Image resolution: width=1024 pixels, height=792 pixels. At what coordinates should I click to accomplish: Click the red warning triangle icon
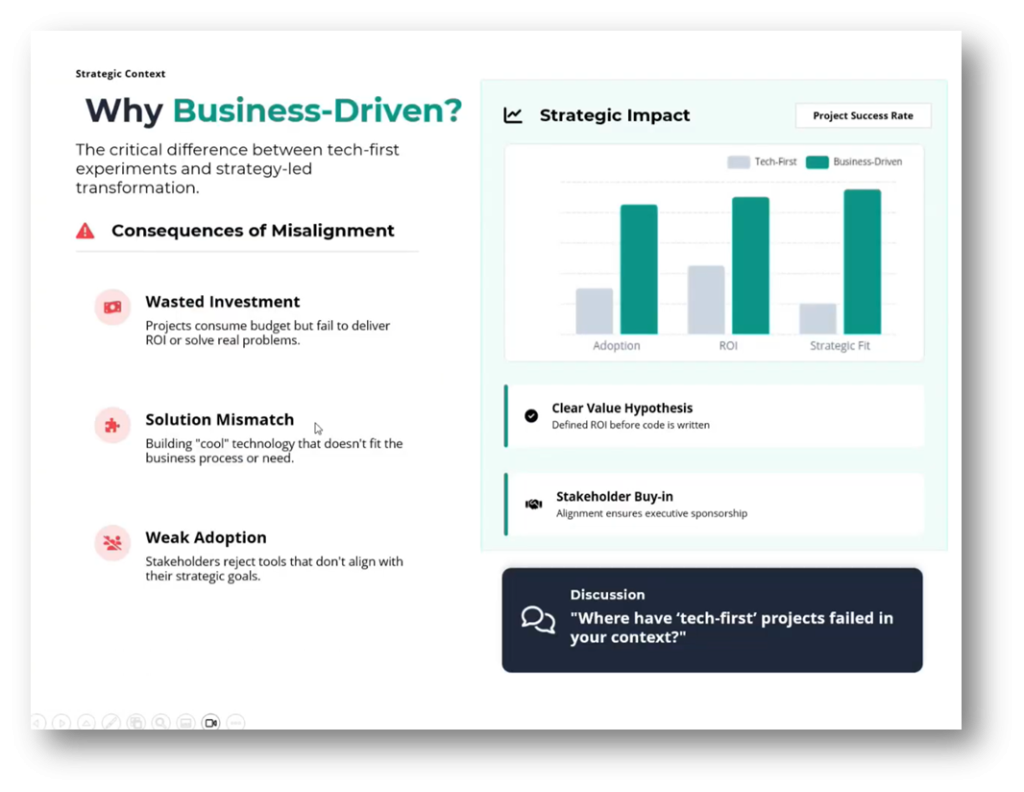(85, 230)
